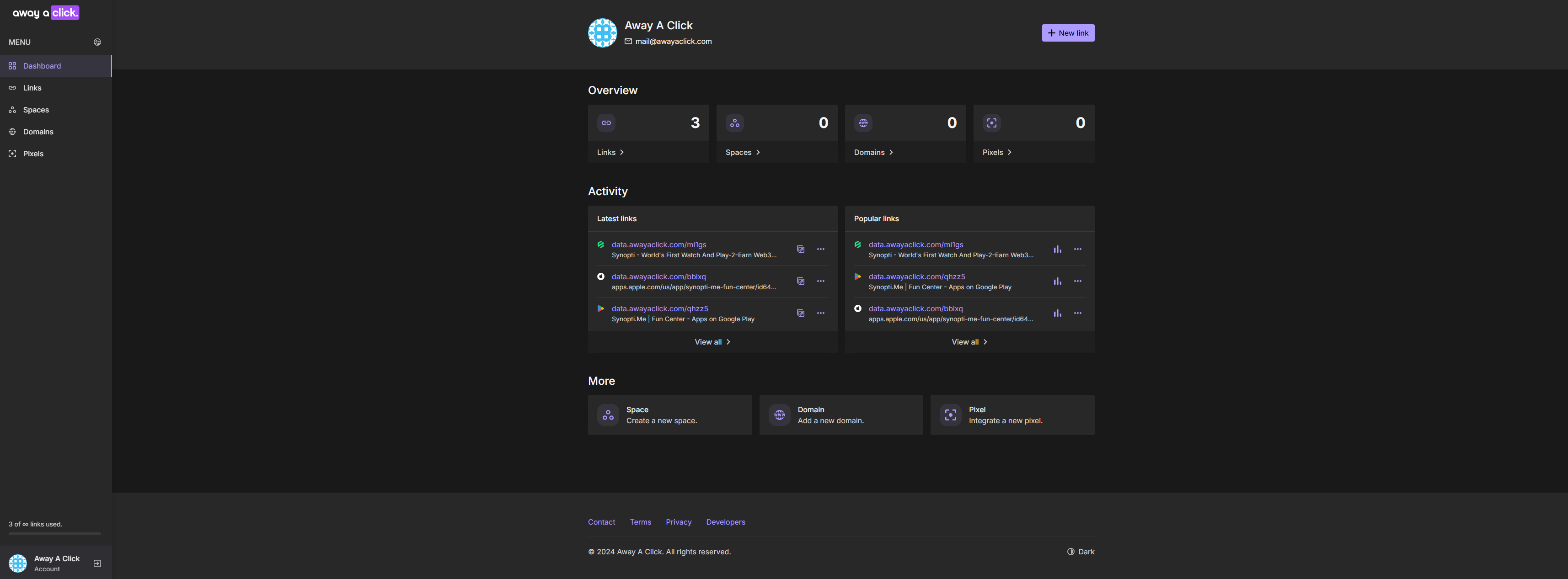Open Spaces in the sidebar menu

[36, 110]
